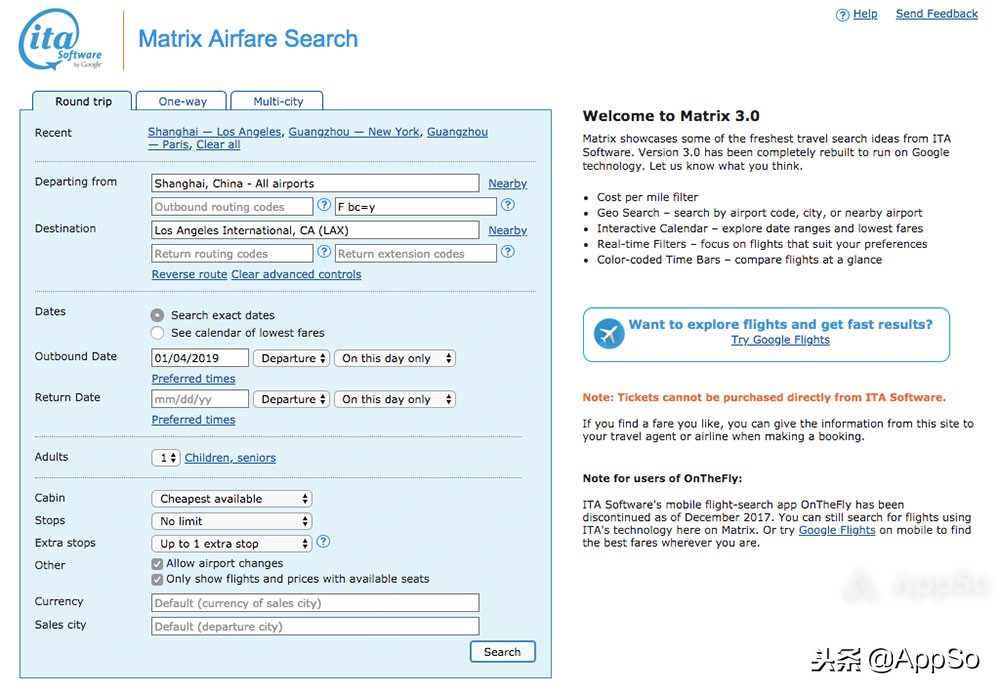The height and width of the screenshot is (693, 1000).
Task: Open Preferred times under Return Date
Action: 193,419
